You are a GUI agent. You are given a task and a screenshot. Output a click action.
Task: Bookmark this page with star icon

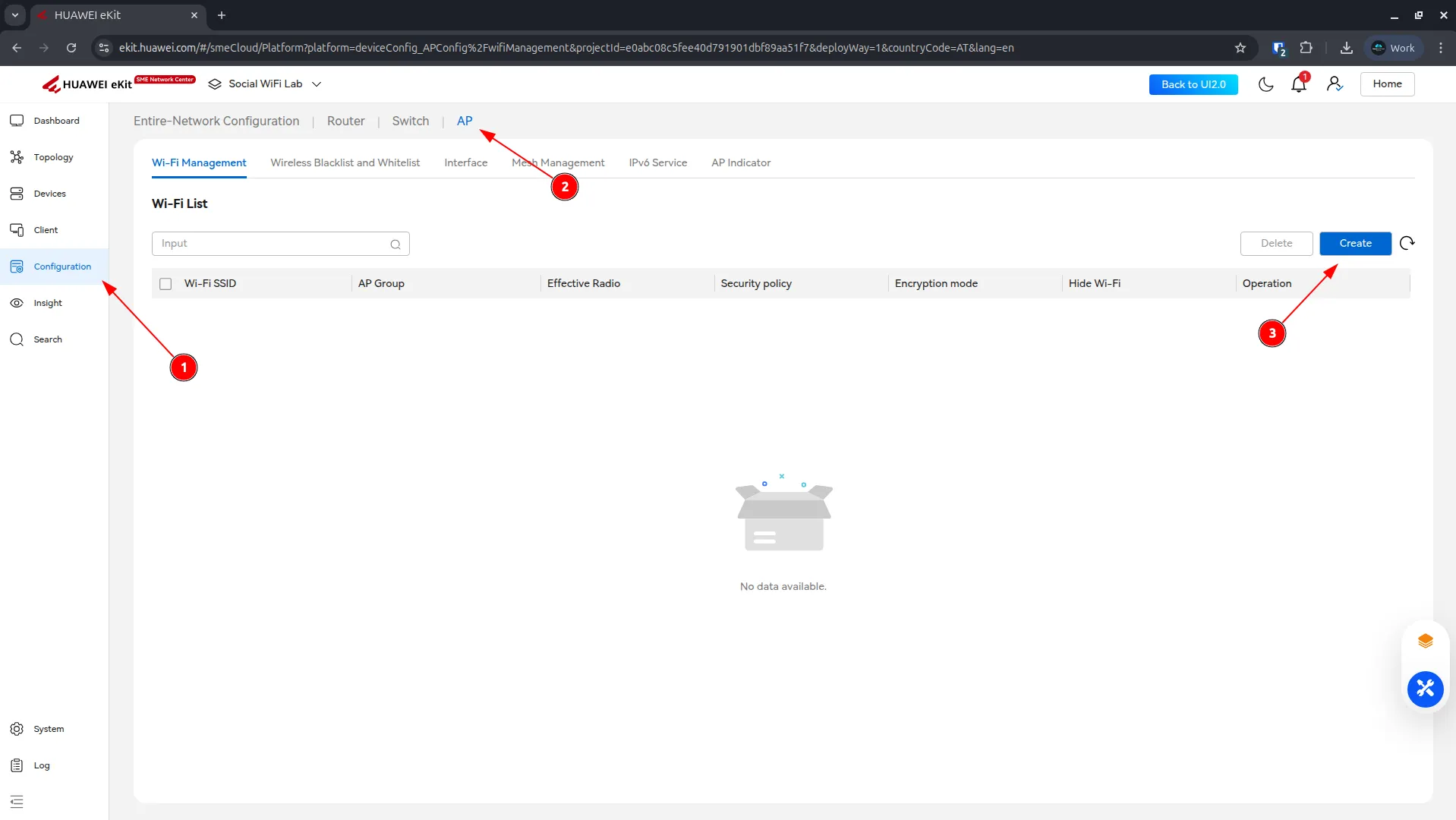pyautogui.click(x=1240, y=48)
